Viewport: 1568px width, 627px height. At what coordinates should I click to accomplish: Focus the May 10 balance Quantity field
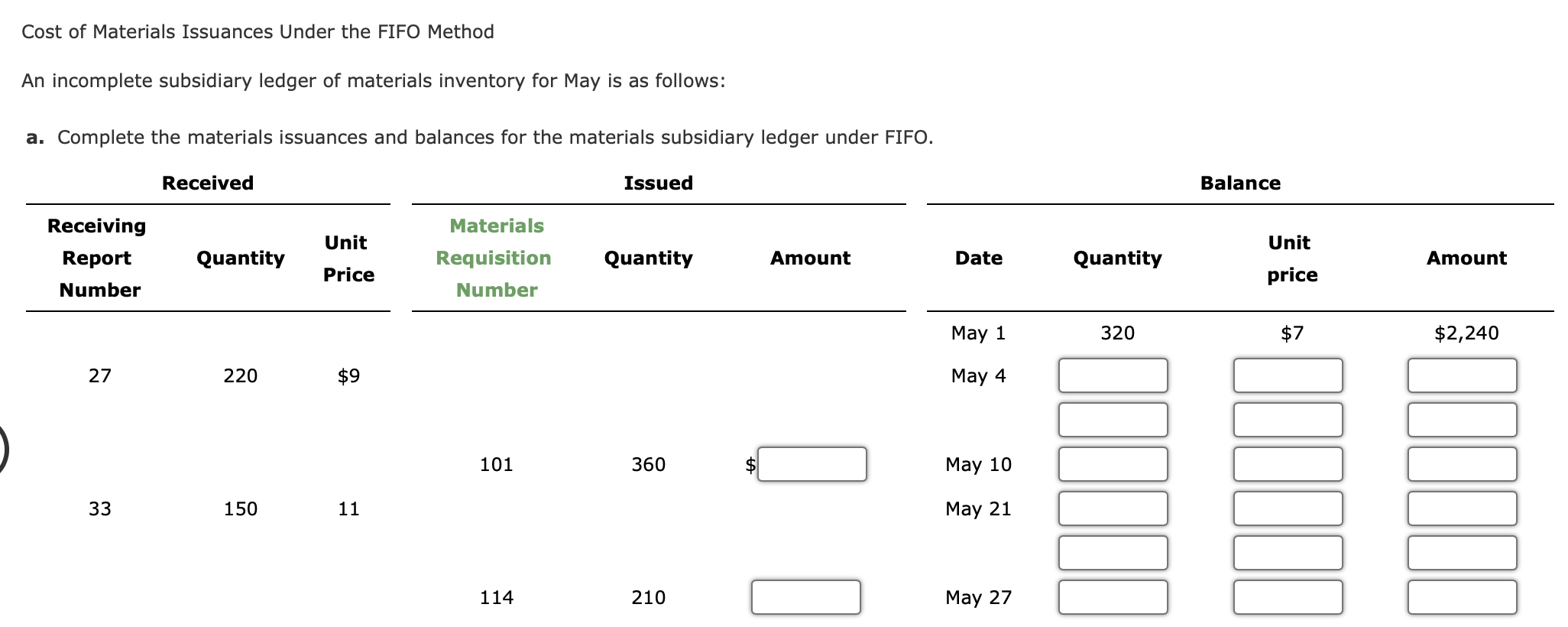point(1113,464)
